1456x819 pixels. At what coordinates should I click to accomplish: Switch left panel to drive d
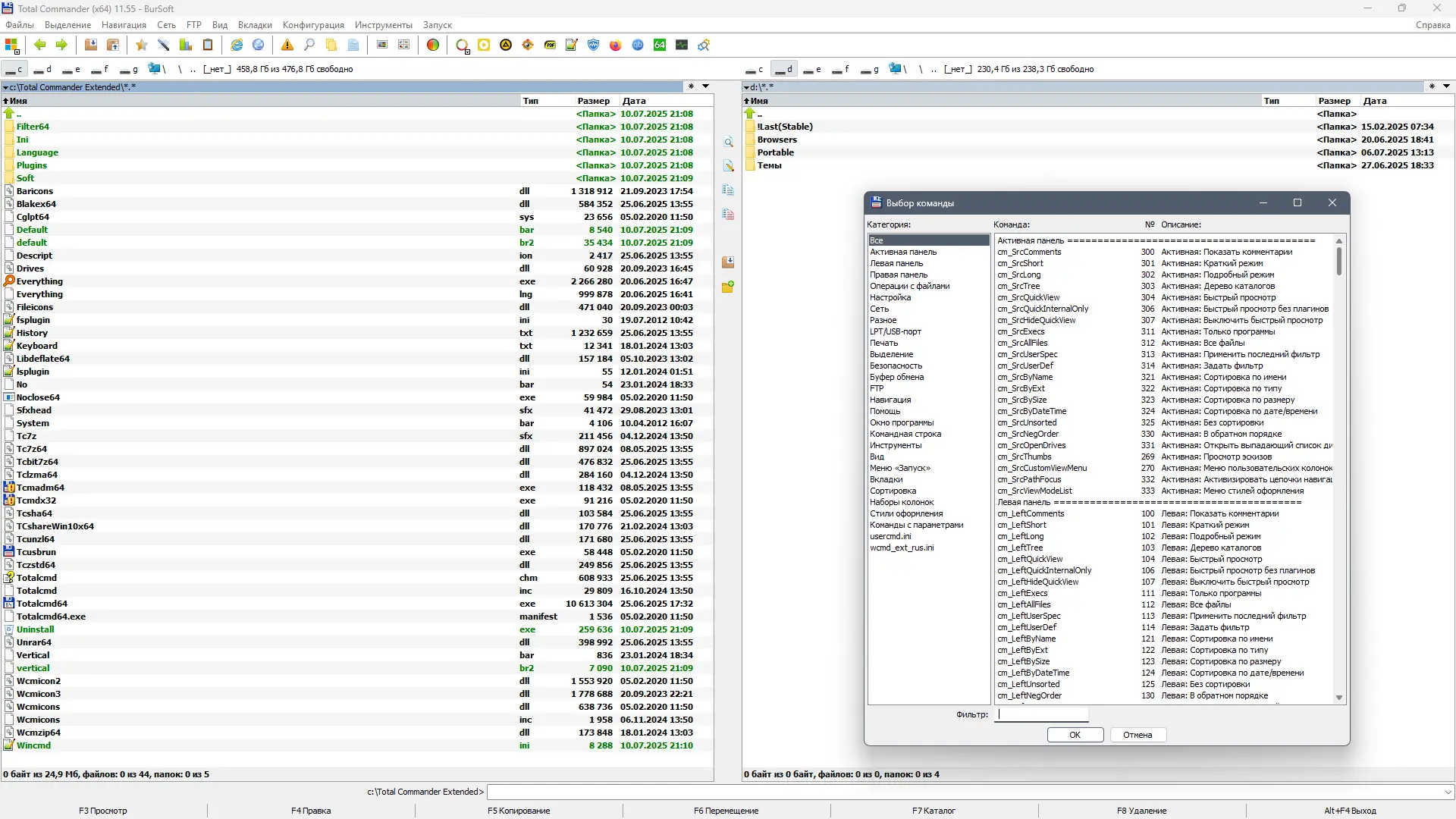pos(43,69)
